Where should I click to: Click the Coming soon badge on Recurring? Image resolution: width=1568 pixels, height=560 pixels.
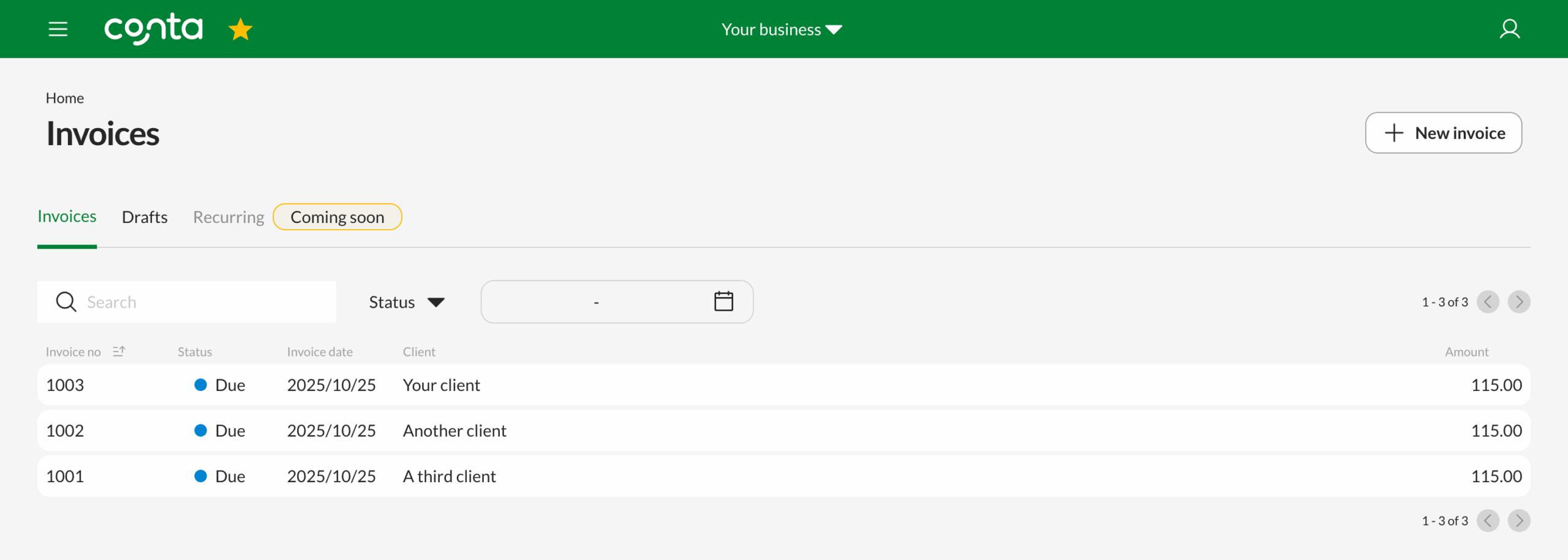[337, 216]
